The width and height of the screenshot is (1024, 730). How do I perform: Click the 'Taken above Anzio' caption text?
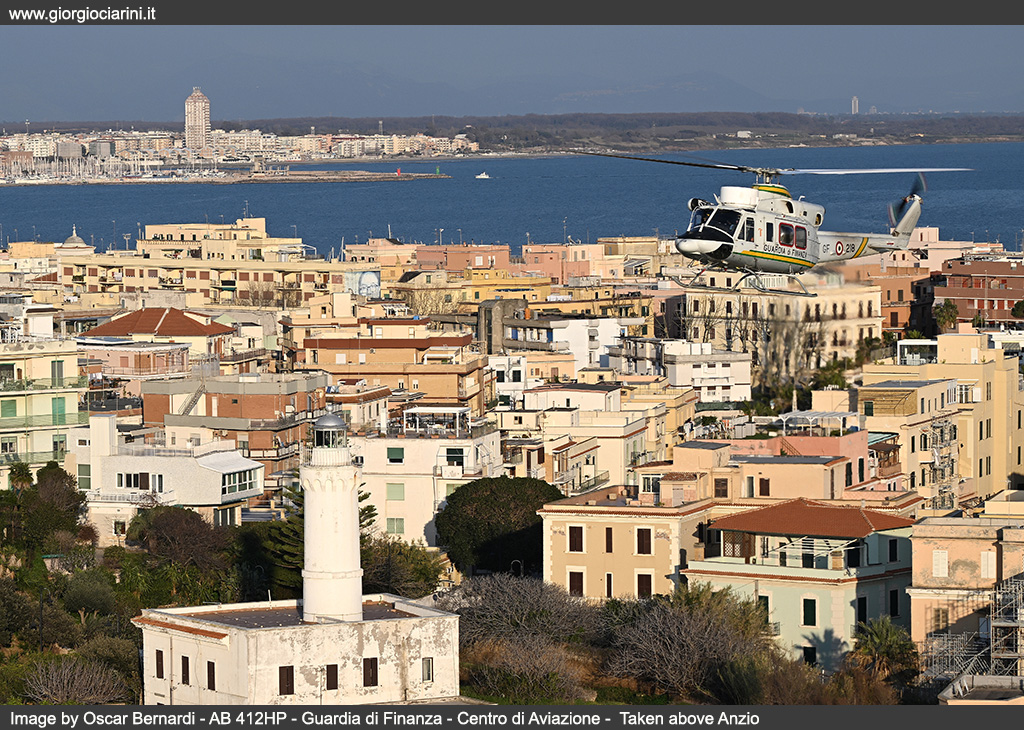click(689, 719)
